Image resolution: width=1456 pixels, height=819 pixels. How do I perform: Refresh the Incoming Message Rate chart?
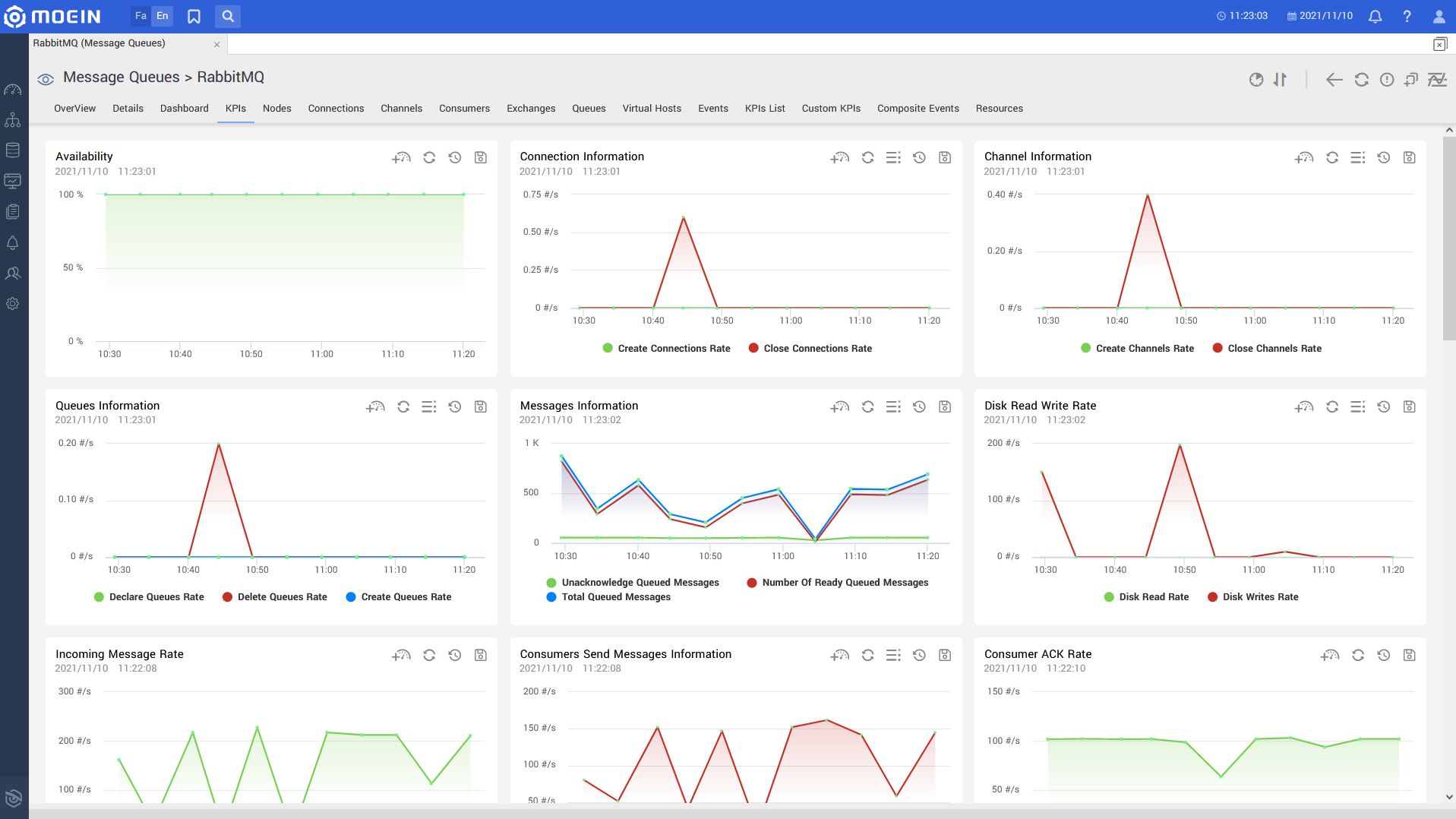tap(429, 655)
